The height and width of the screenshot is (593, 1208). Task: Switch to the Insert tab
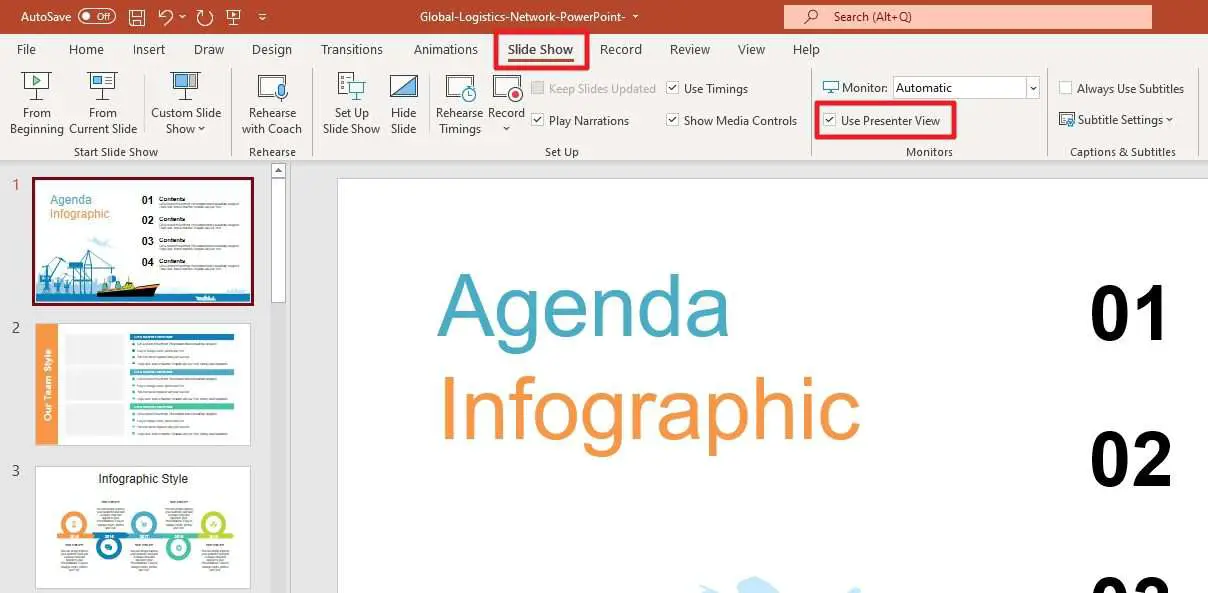(149, 49)
